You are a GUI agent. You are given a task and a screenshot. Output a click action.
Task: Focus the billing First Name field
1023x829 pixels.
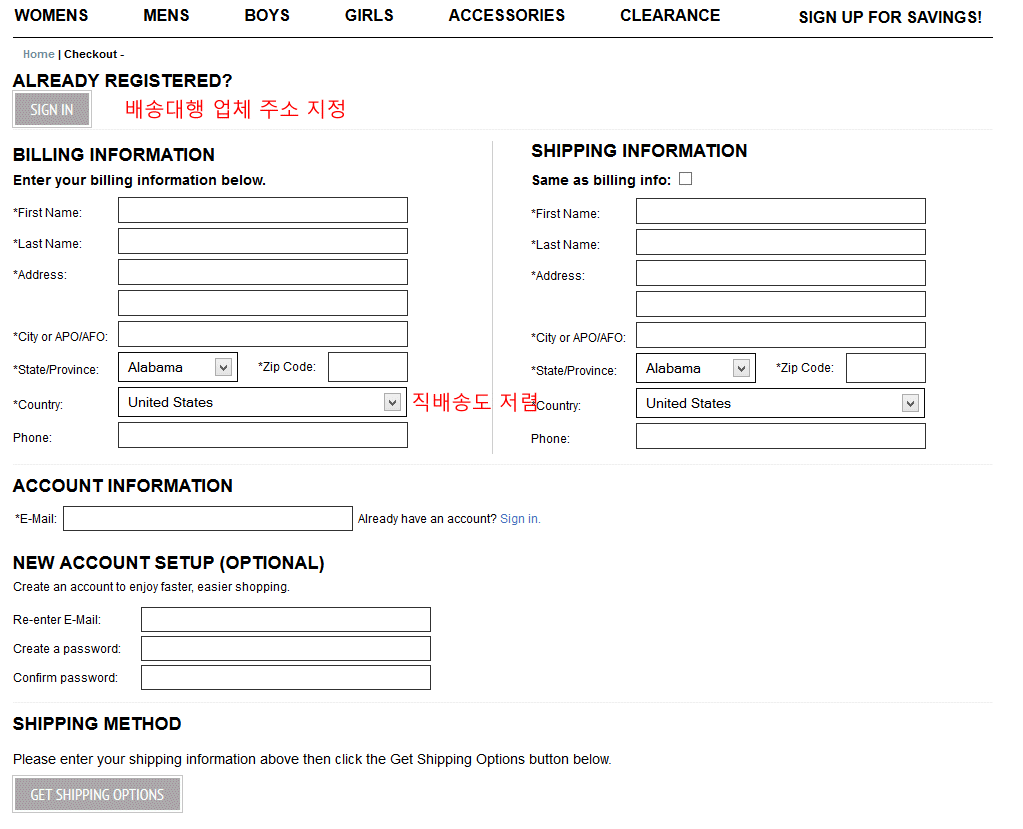(x=263, y=211)
